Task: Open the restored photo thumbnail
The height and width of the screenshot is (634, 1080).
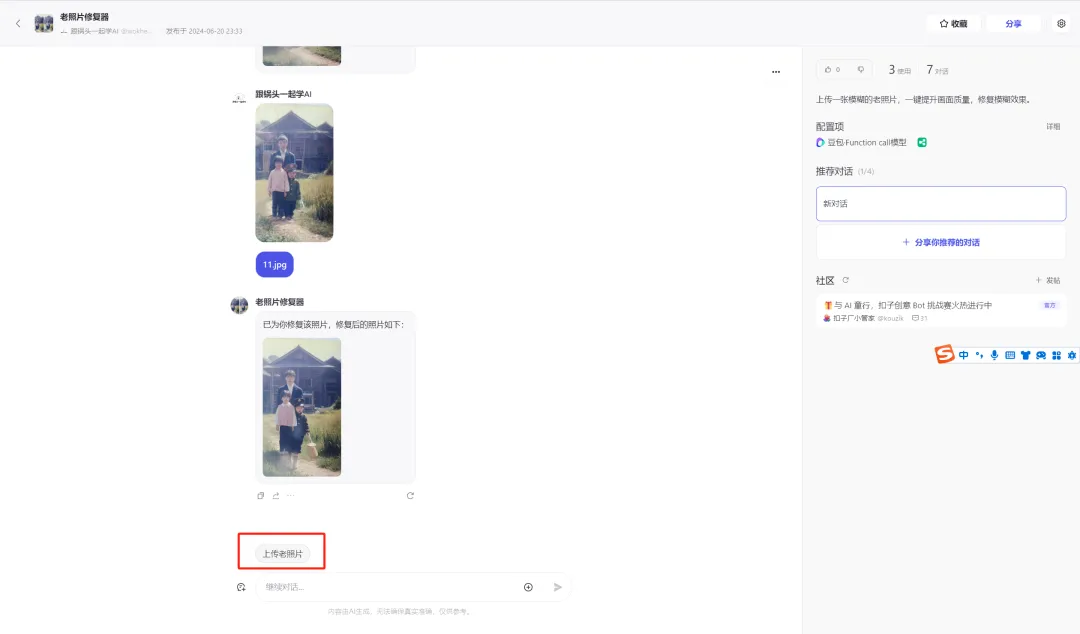Action: (302, 407)
